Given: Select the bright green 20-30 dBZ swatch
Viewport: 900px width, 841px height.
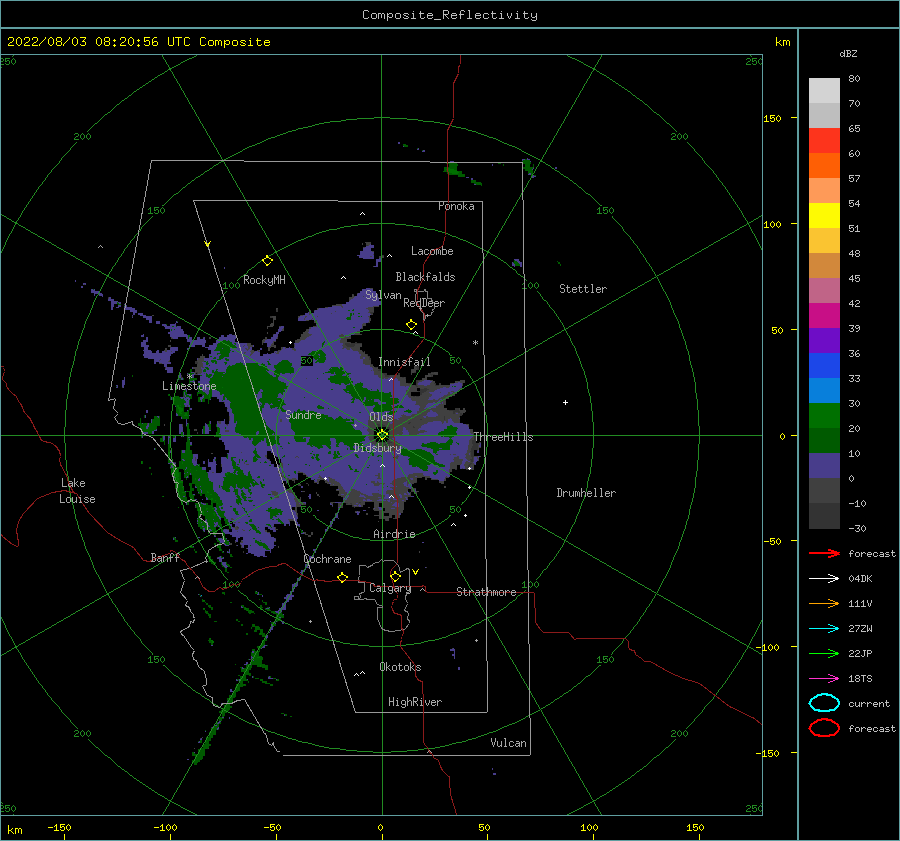Looking at the screenshot, I should coord(824,415).
